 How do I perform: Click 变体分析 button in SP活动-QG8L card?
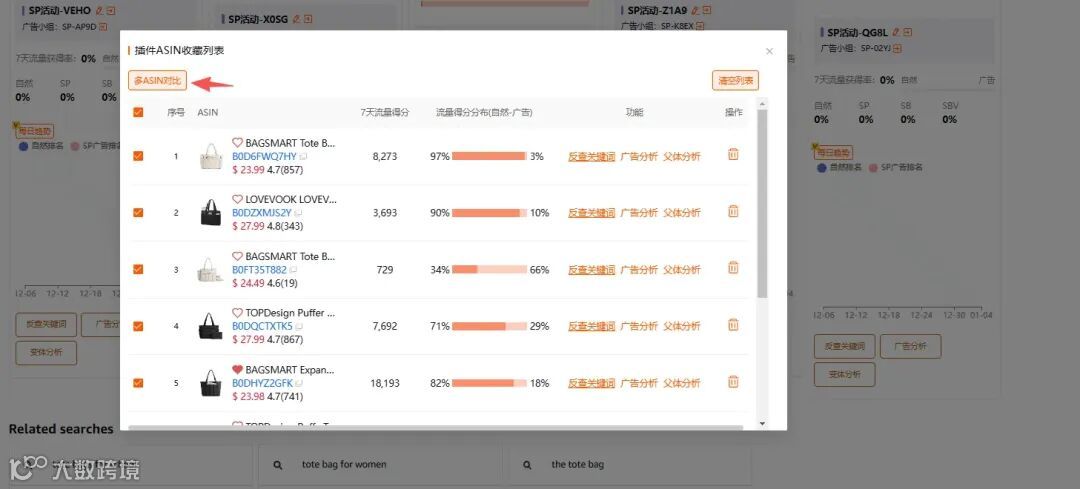click(x=844, y=375)
